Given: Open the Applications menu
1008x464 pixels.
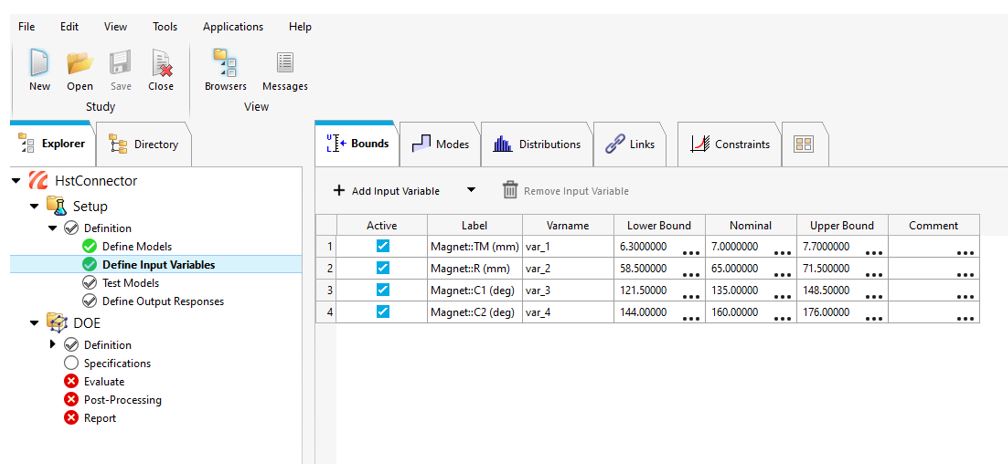Looking at the screenshot, I should [x=233, y=27].
